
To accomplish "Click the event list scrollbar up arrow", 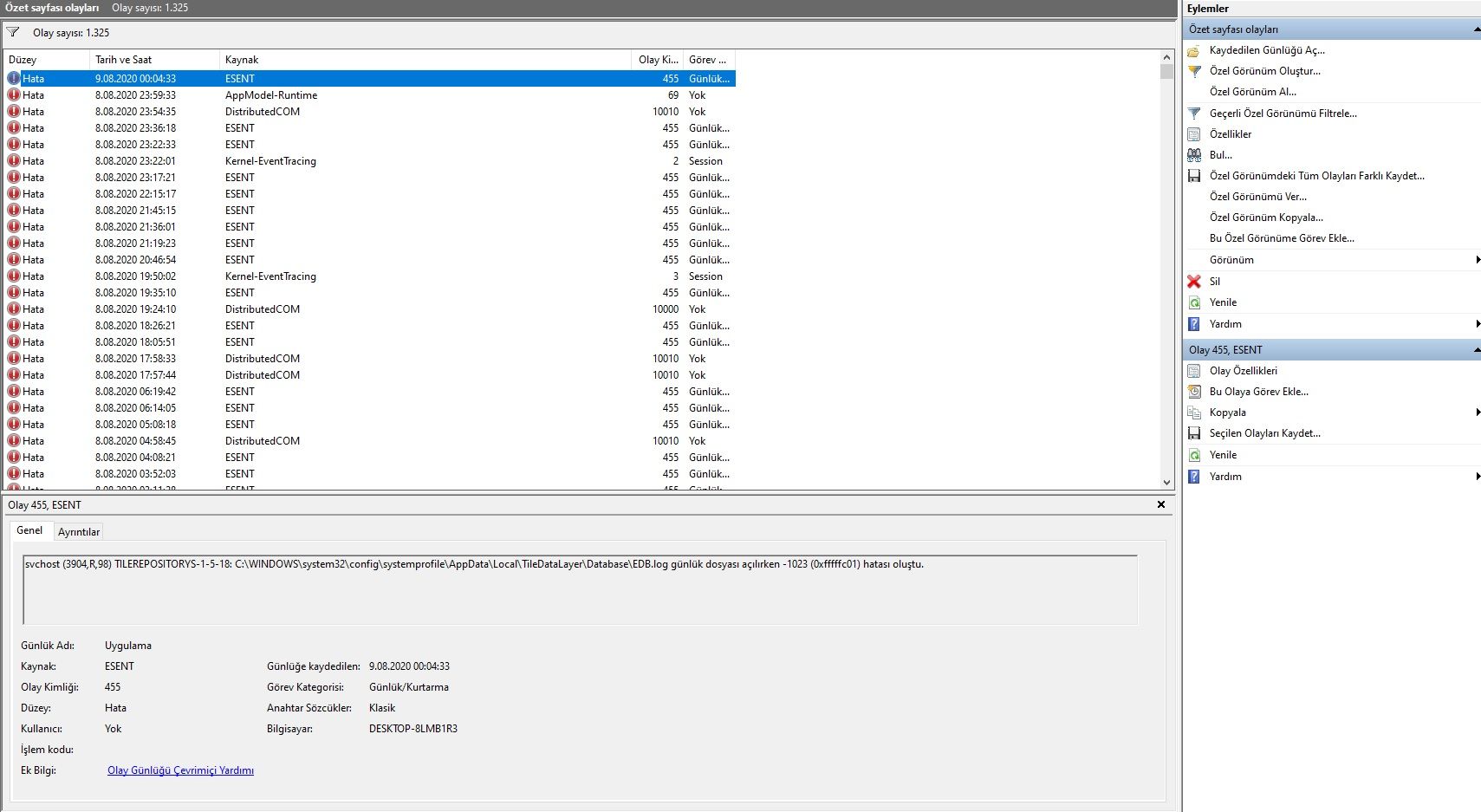I will (1166, 57).
